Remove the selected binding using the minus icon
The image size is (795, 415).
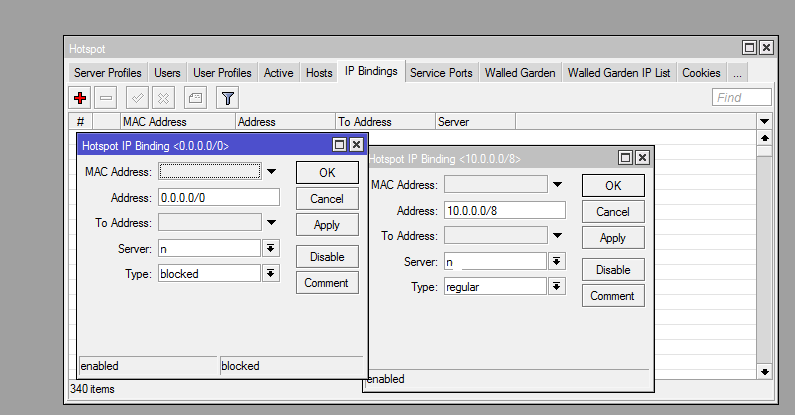(105, 98)
